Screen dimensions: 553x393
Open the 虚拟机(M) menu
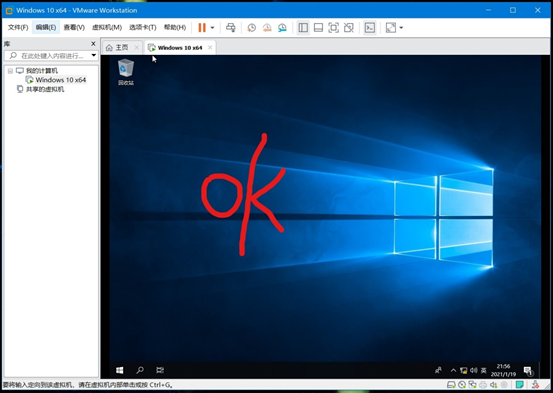(x=107, y=27)
